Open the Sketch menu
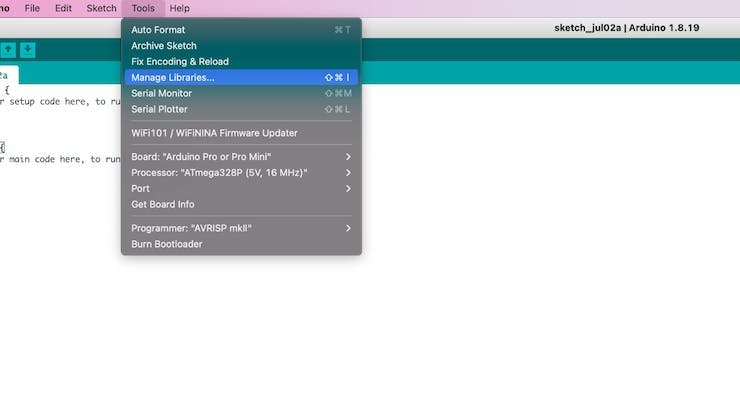Image resolution: width=740 pixels, height=411 pixels. tap(101, 8)
